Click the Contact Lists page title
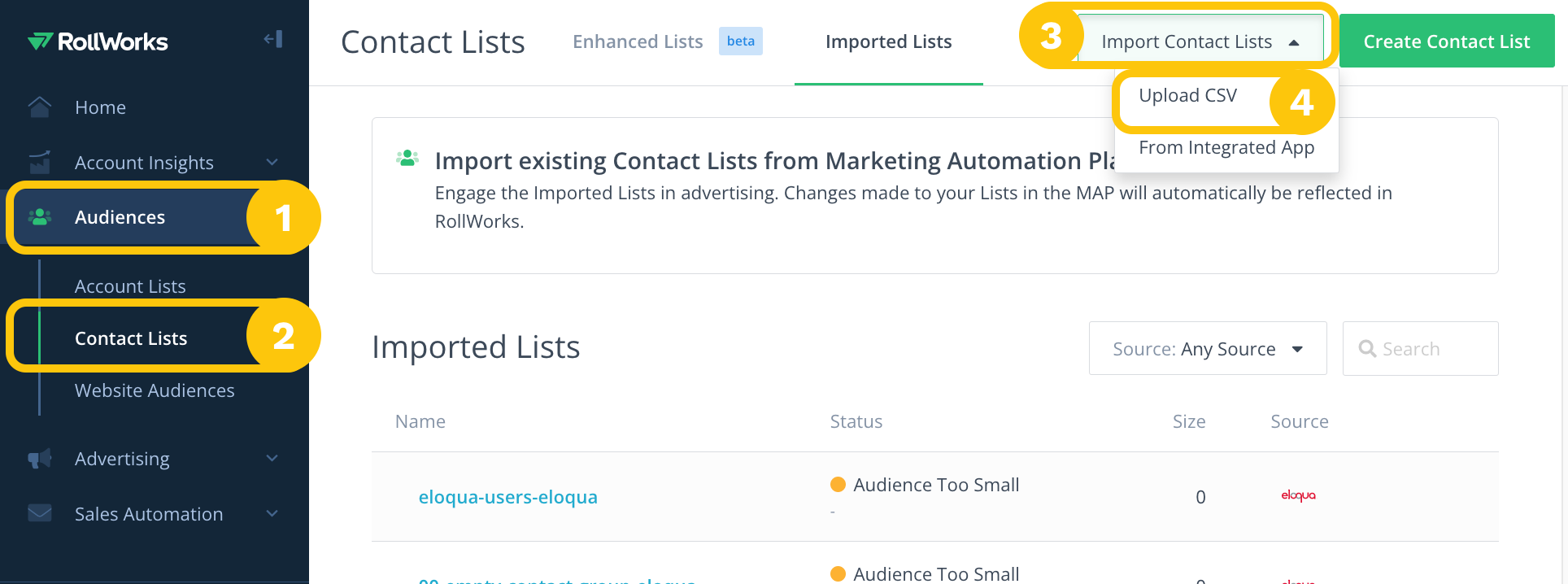This screenshot has height=584, width=1568. click(x=433, y=42)
